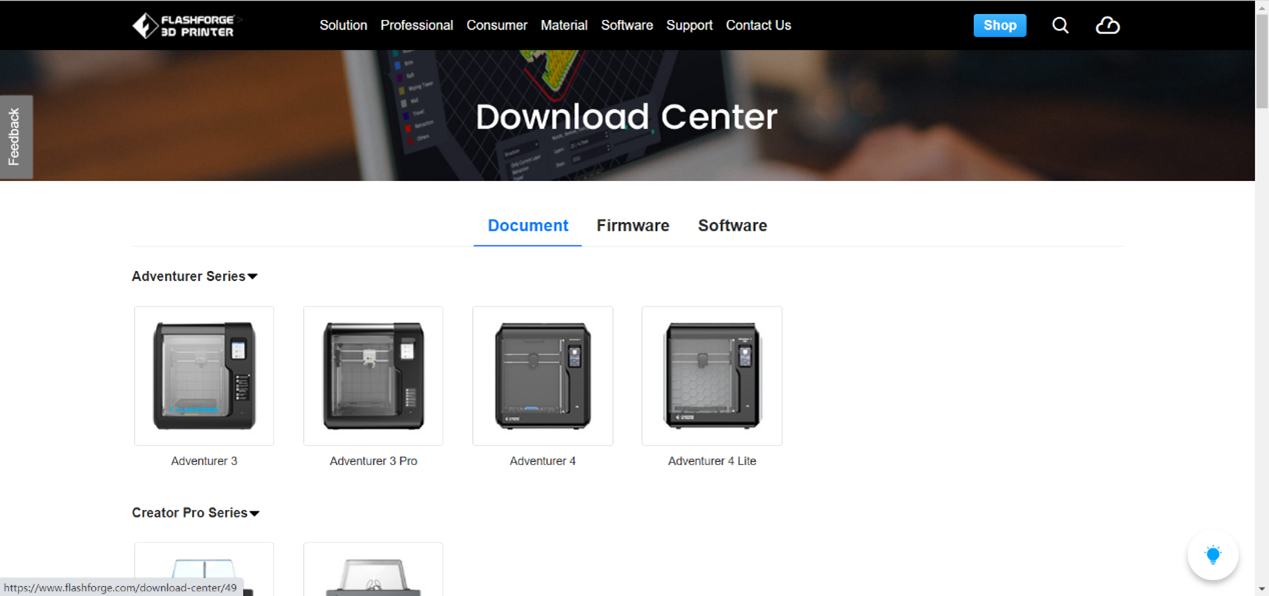Open the lightbulb help bubble
The height and width of the screenshot is (596, 1269).
[1213, 555]
